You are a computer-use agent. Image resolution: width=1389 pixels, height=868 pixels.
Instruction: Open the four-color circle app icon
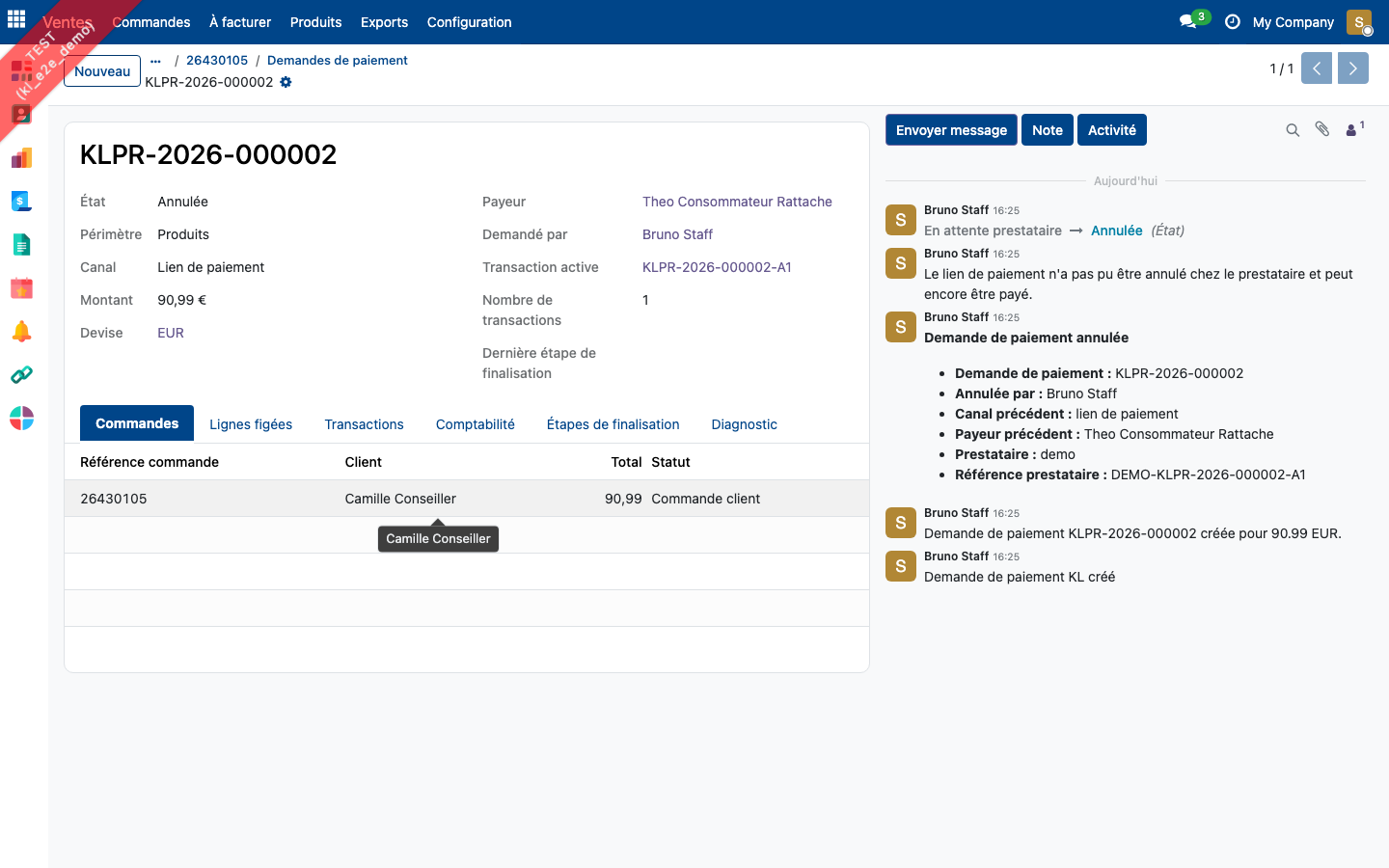click(x=21, y=418)
